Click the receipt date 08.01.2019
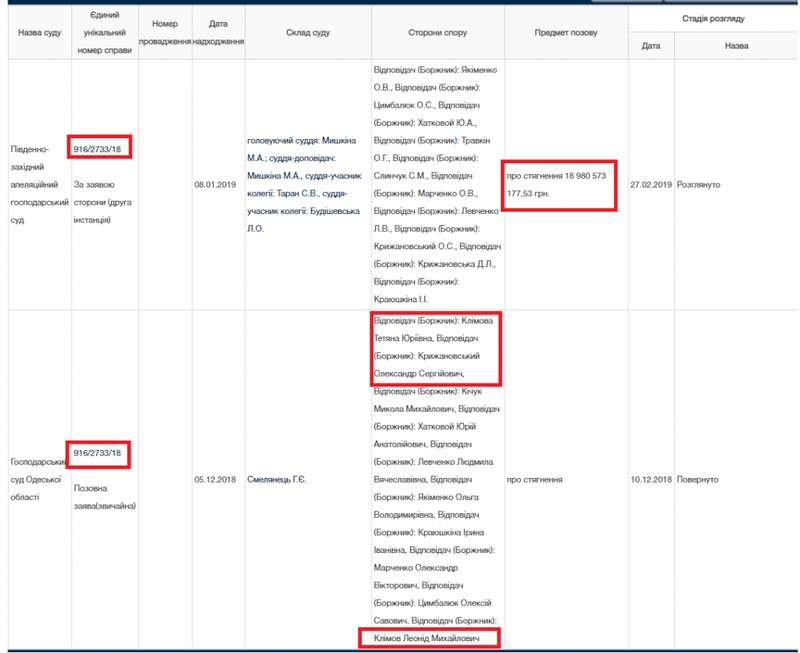Viewport: 800px width, 653px height. pos(211,185)
